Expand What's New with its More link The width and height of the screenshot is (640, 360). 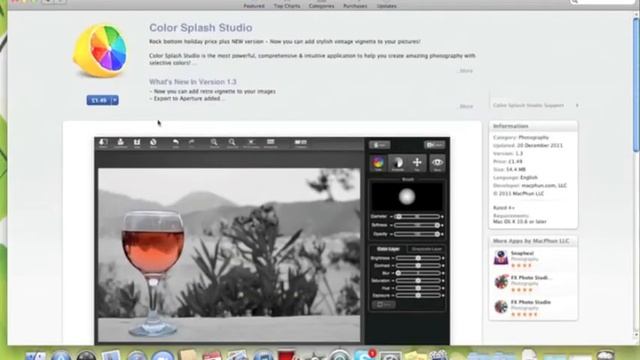466,106
